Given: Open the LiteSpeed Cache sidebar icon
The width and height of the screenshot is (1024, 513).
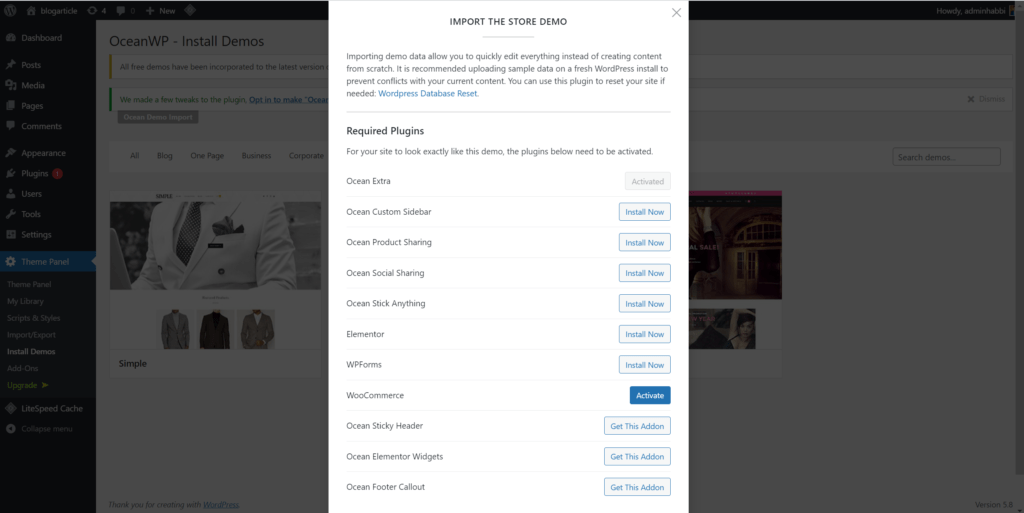Looking at the screenshot, I should [x=10, y=408].
